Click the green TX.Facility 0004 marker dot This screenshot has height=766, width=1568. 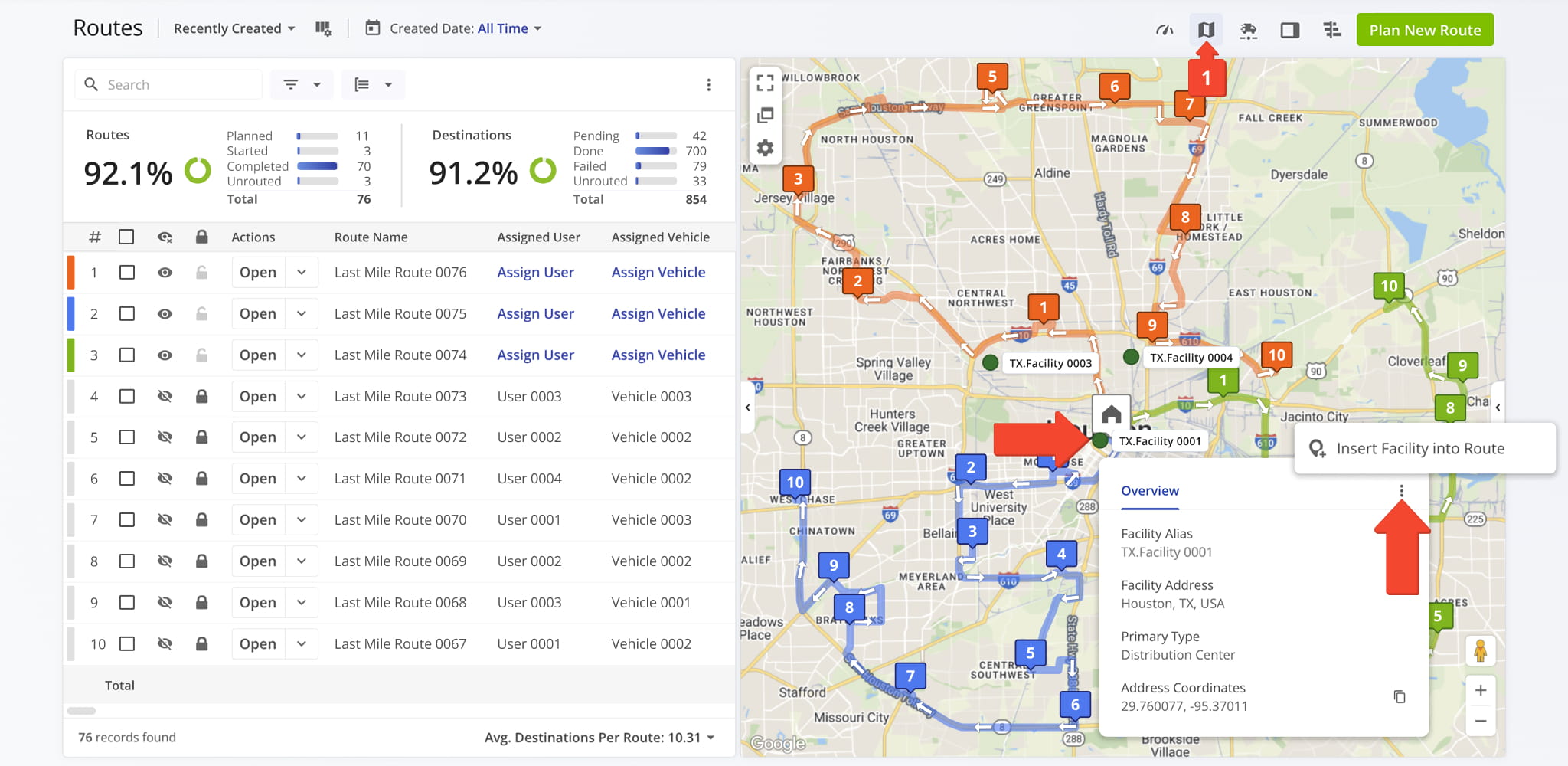point(1131,356)
